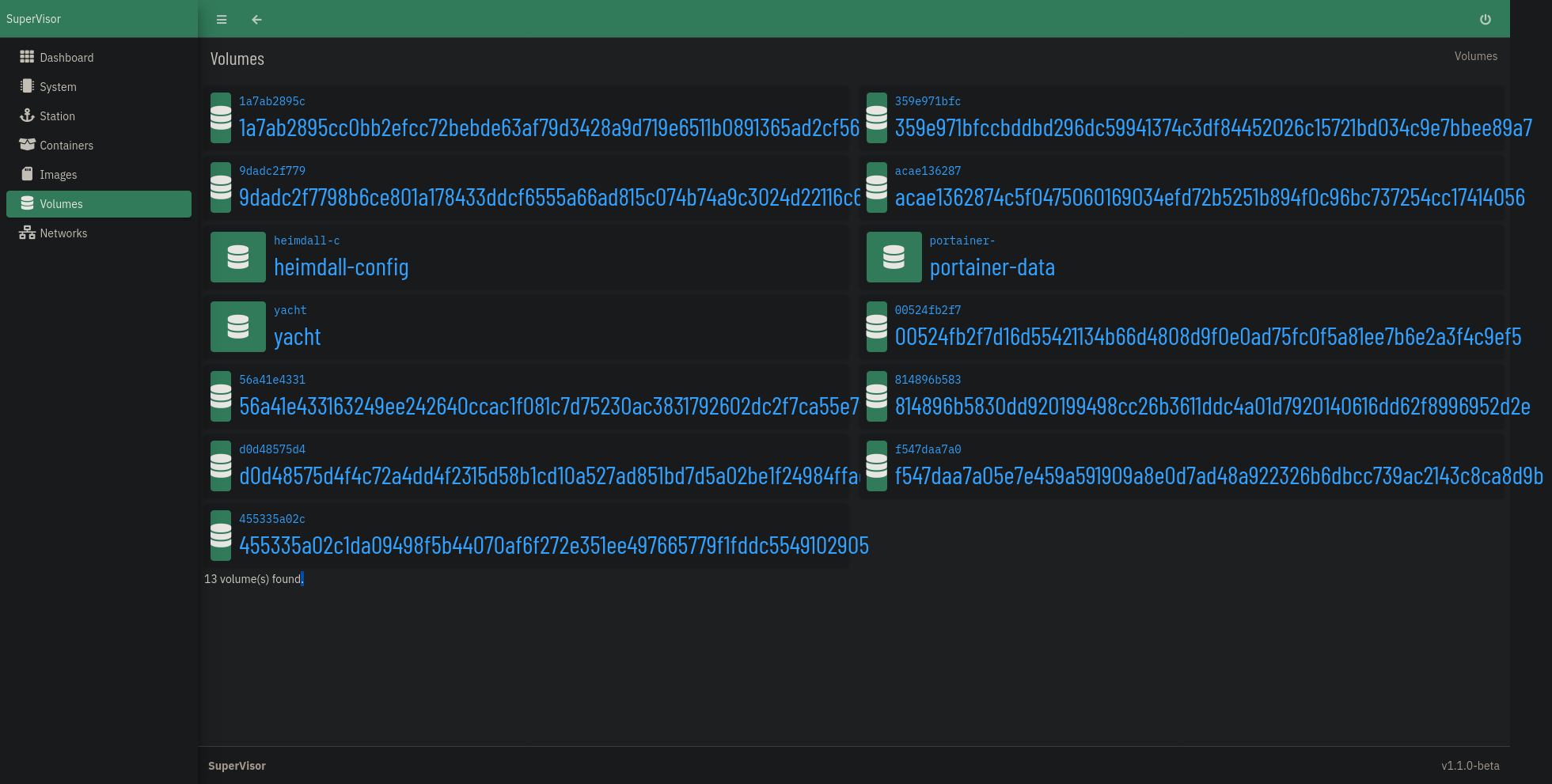The width and height of the screenshot is (1552, 784).
Task: Open the Dashboard using its grid icon
Action: (26, 56)
